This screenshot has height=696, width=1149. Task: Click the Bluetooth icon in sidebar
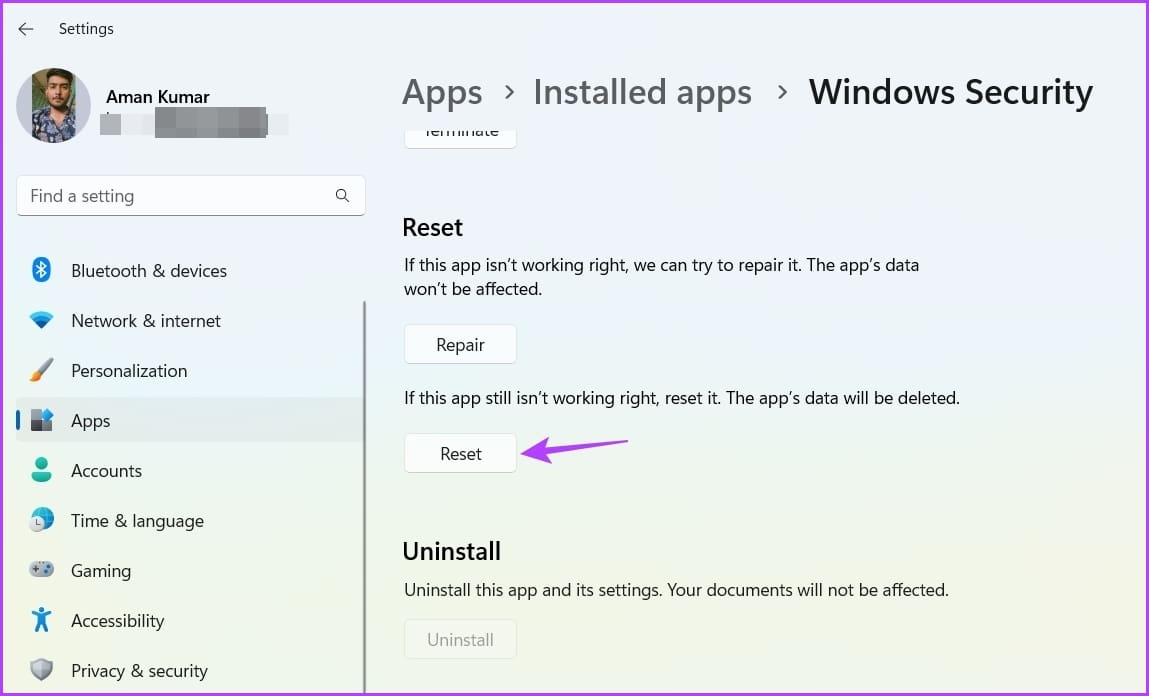(x=41, y=270)
